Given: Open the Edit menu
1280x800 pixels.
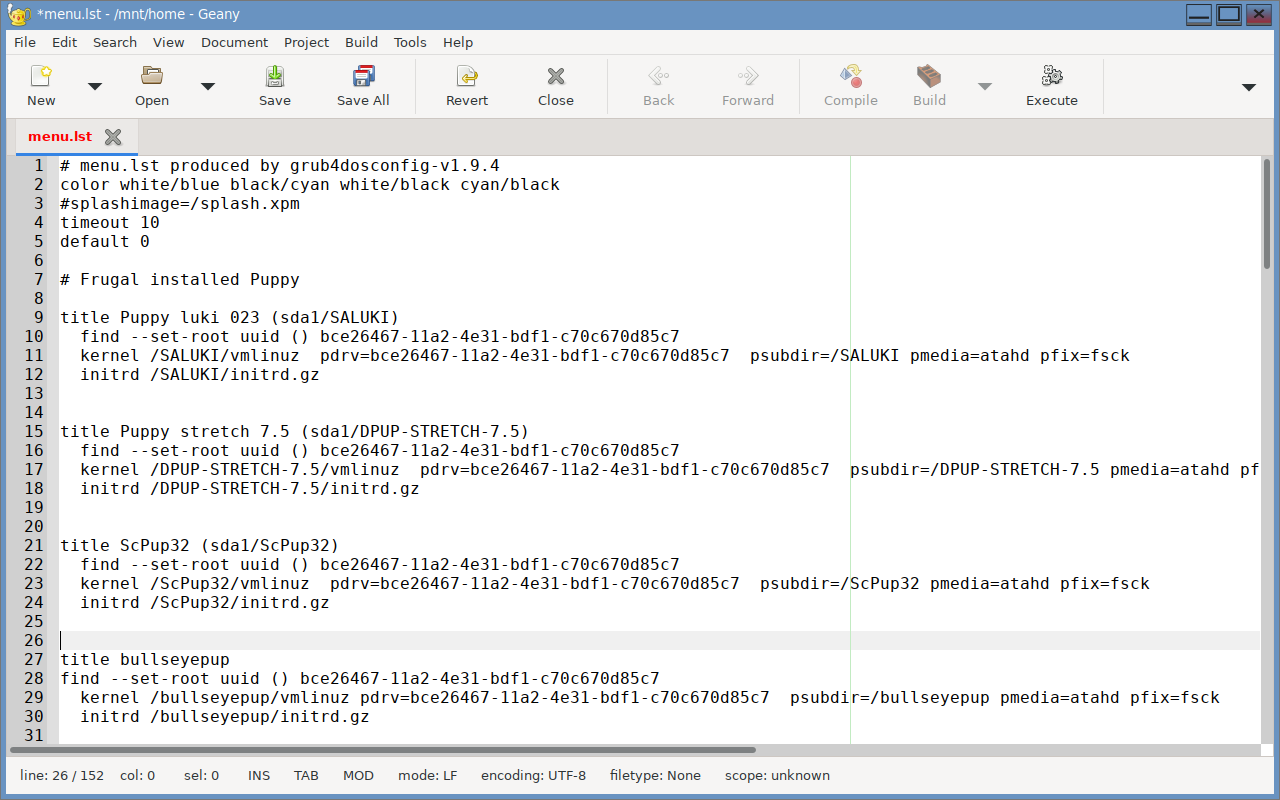Looking at the screenshot, I should click(x=64, y=42).
